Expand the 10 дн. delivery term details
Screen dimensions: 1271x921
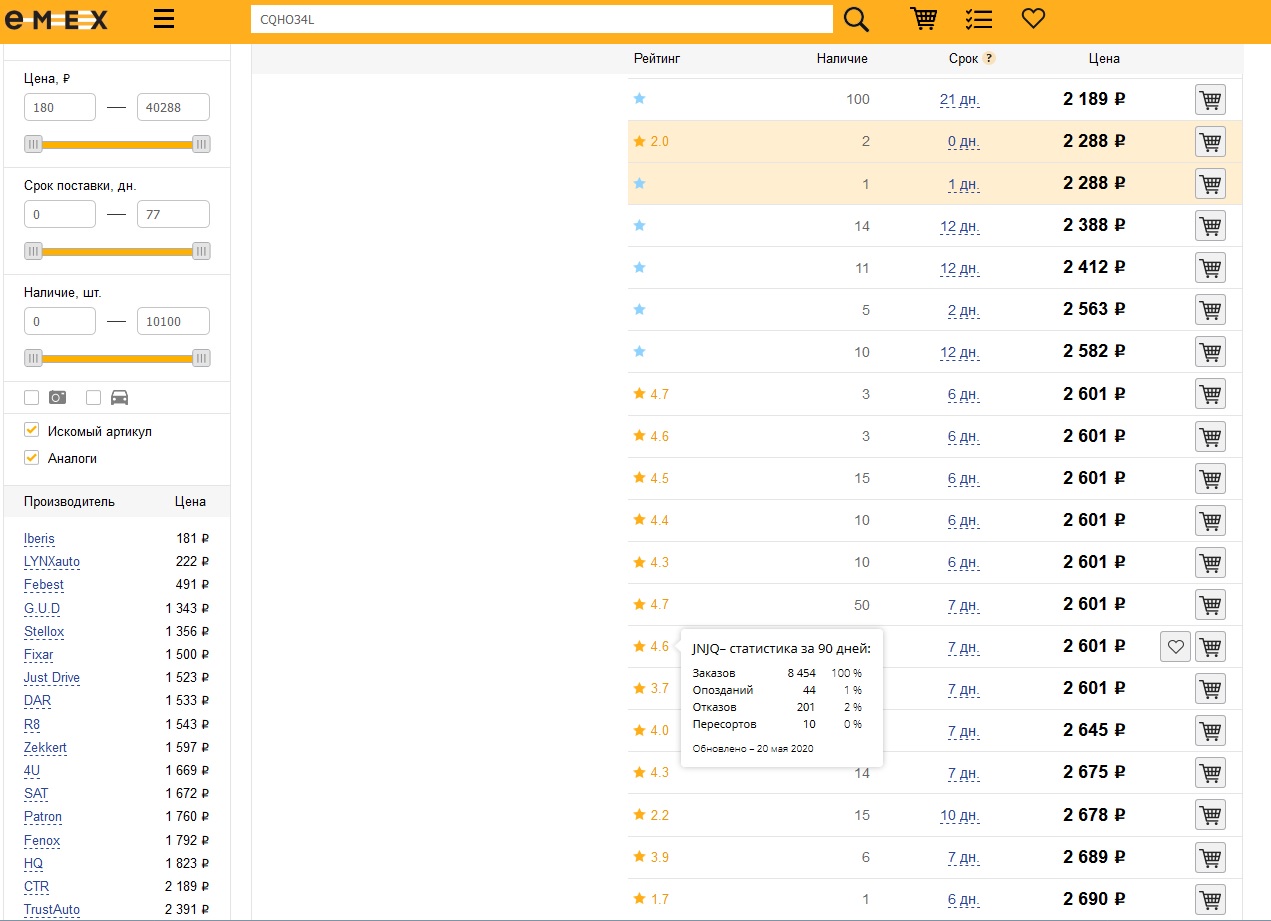[959, 816]
